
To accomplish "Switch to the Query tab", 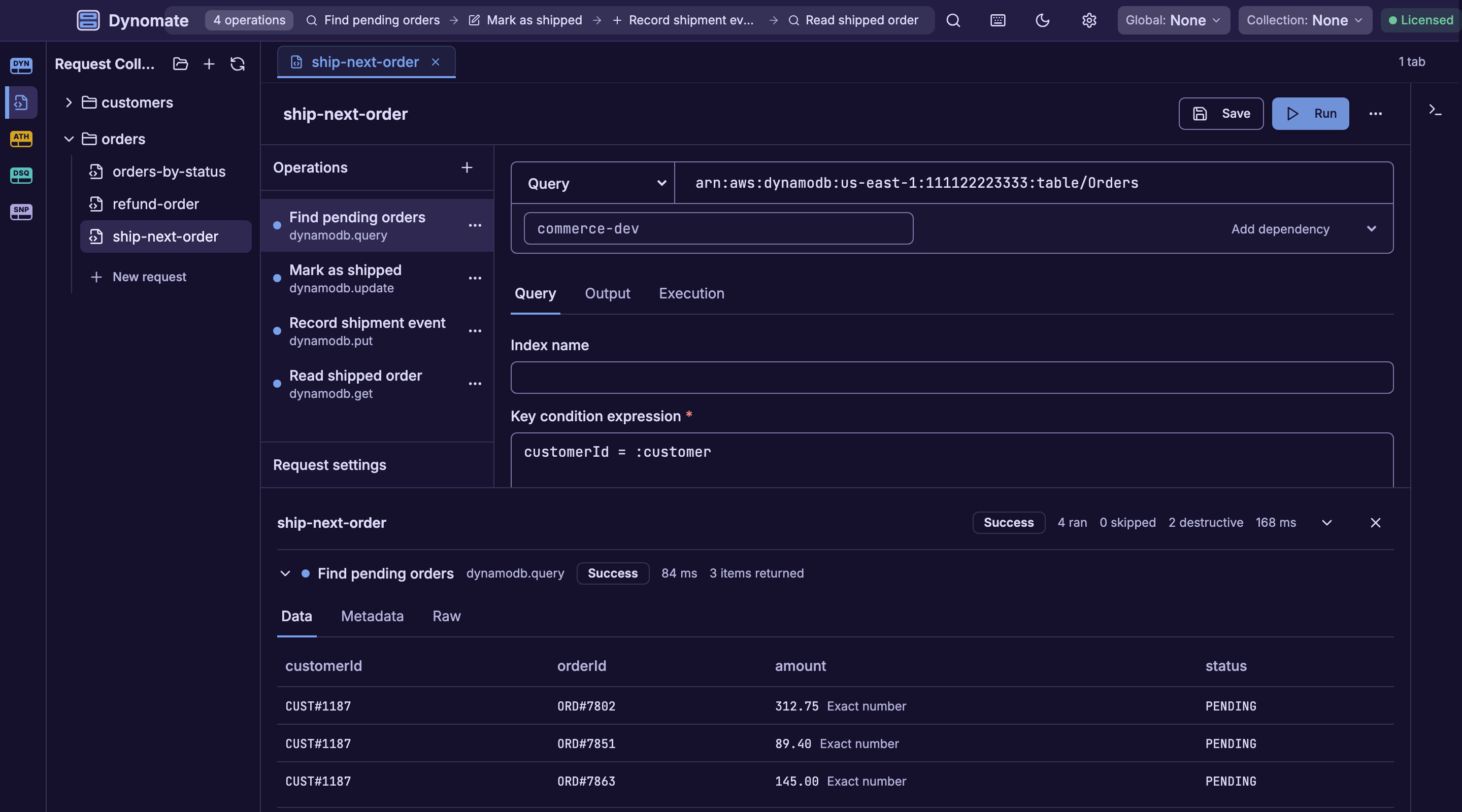I will (x=535, y=293).
